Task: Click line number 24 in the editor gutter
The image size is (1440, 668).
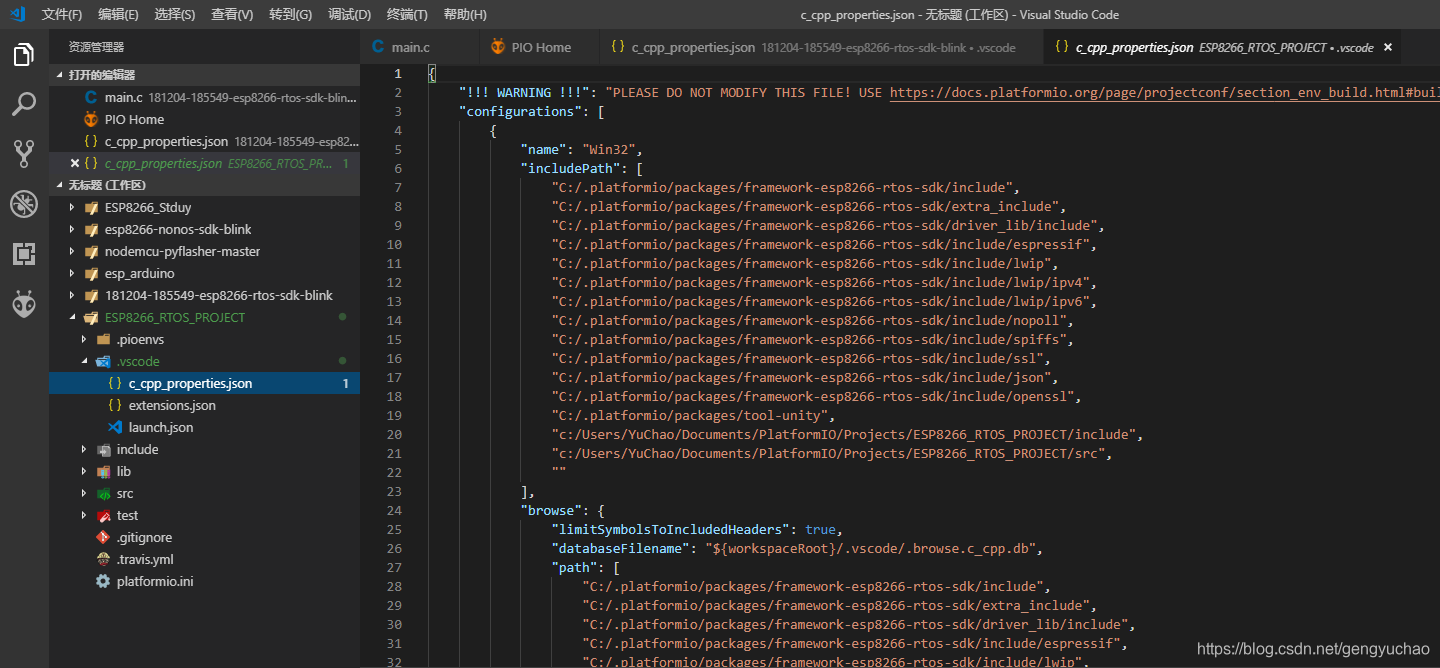Action: (394, 510)
